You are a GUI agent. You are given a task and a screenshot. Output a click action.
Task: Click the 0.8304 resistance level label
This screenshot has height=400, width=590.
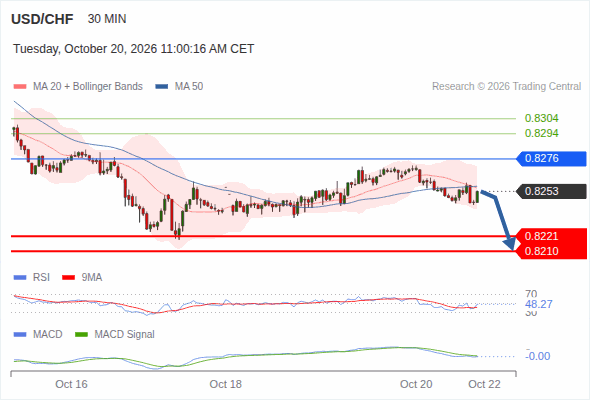tap(541, 118)
